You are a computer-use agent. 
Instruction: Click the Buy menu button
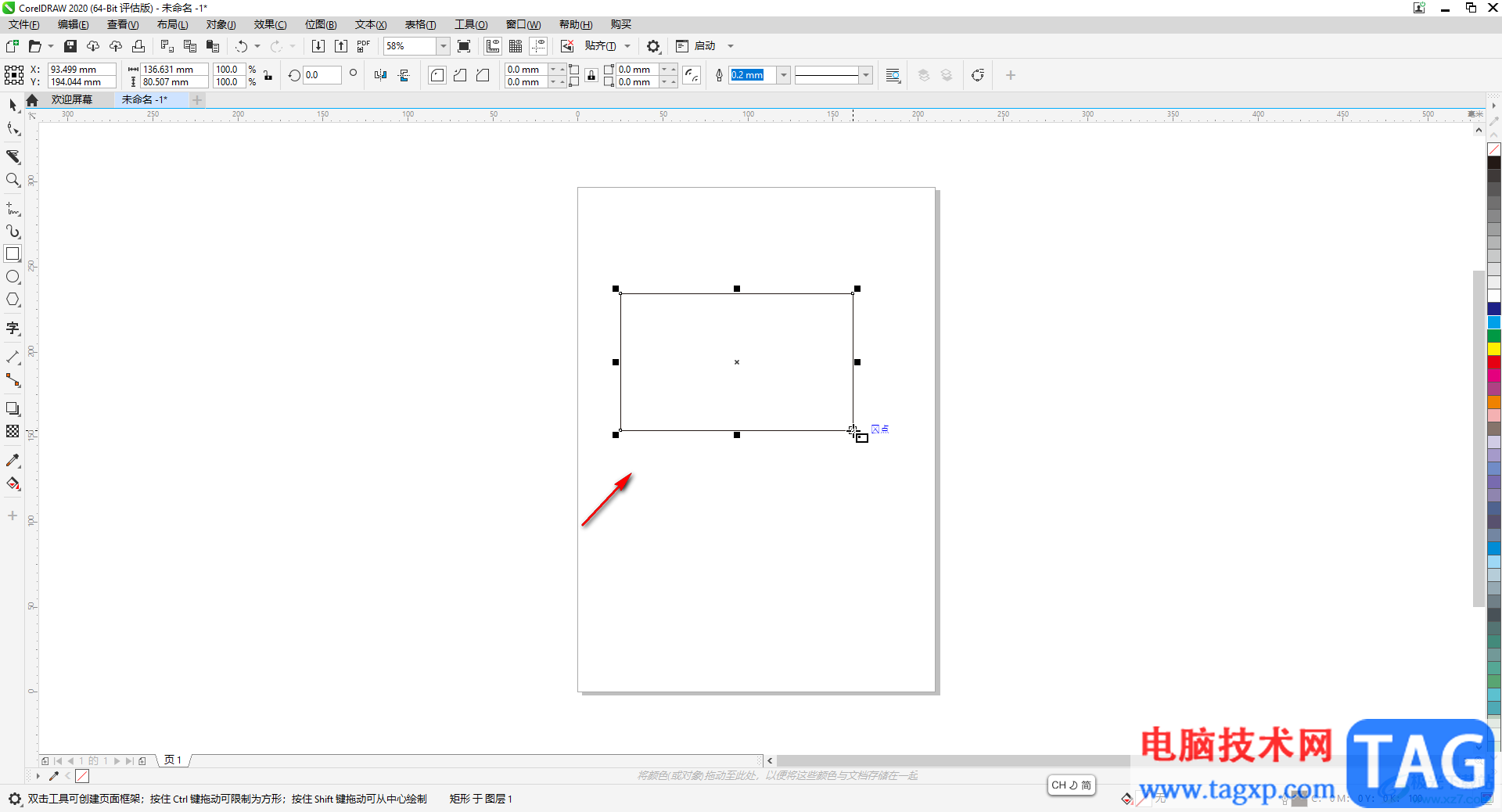pyautogui.click(x=621, y=25)
